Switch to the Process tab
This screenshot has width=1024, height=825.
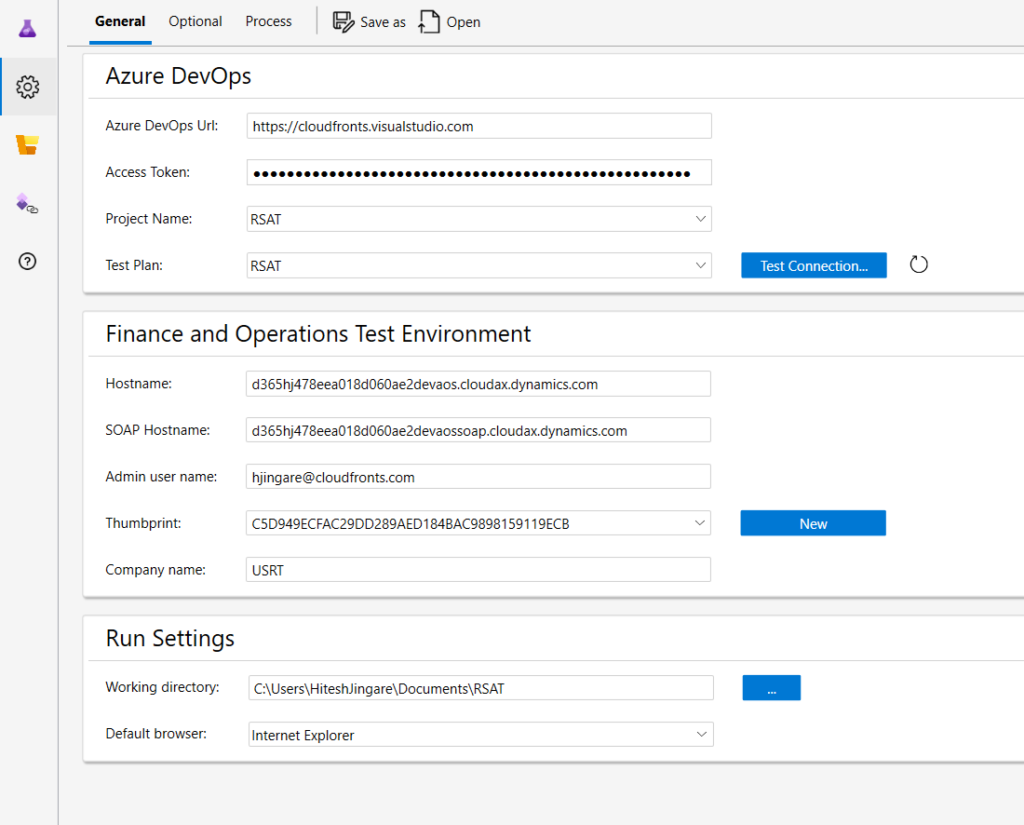pos(268,22)
